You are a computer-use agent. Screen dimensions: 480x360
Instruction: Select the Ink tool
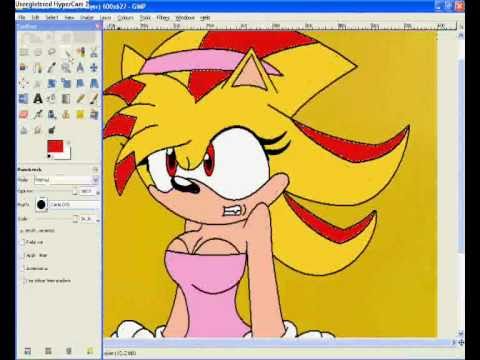[x=52, y=115]
